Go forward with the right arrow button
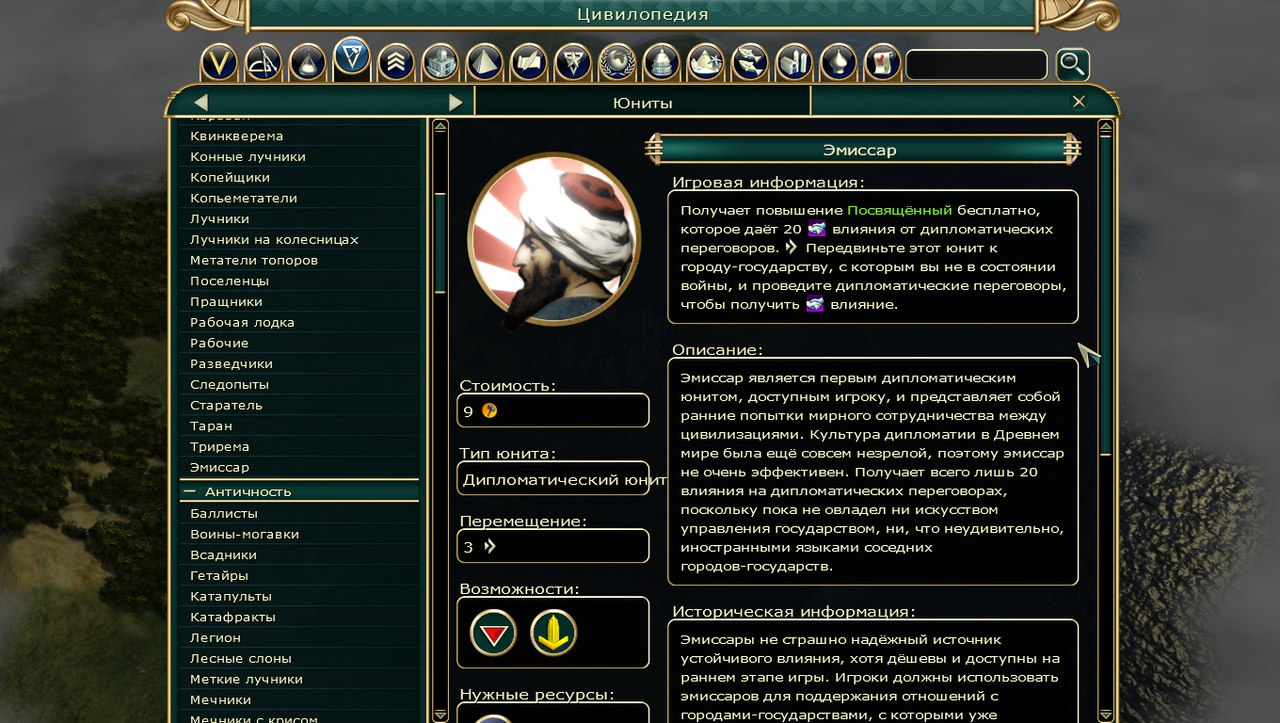The image size is (1280, 723). [x=456, y=102]
